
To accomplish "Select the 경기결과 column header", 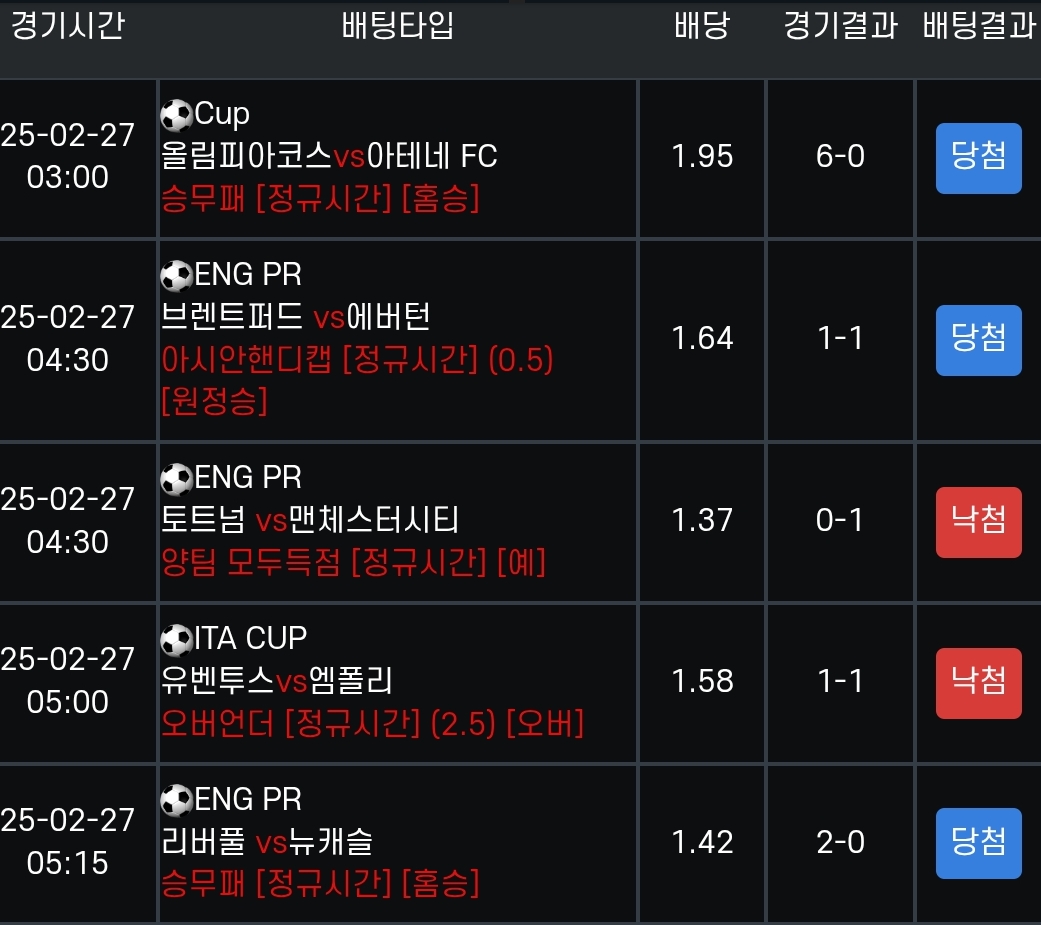I will 840,26.
